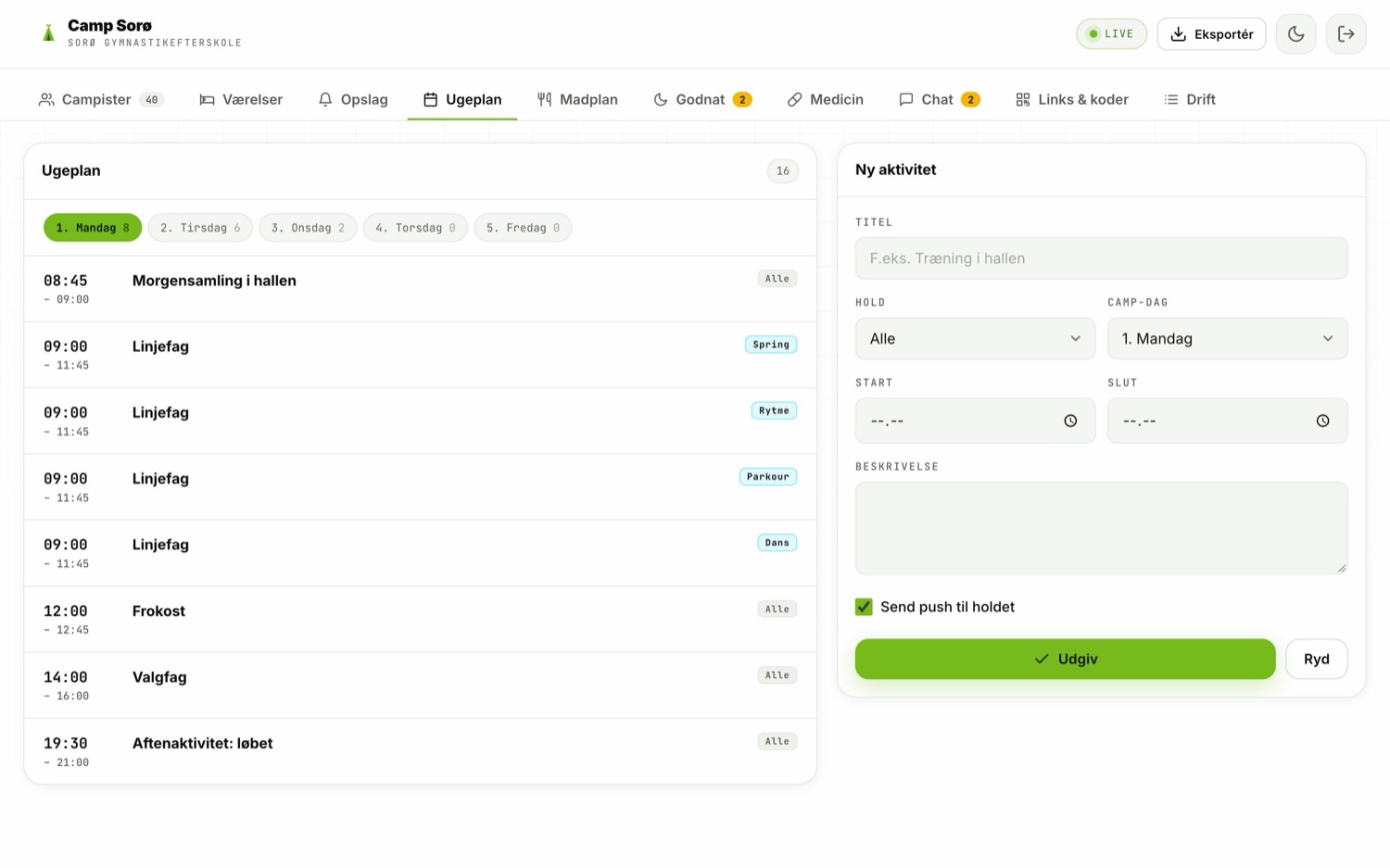1390x868 pixels.
Task: Open clock picker in the Slut field
Action: [x=1322, y=421]
